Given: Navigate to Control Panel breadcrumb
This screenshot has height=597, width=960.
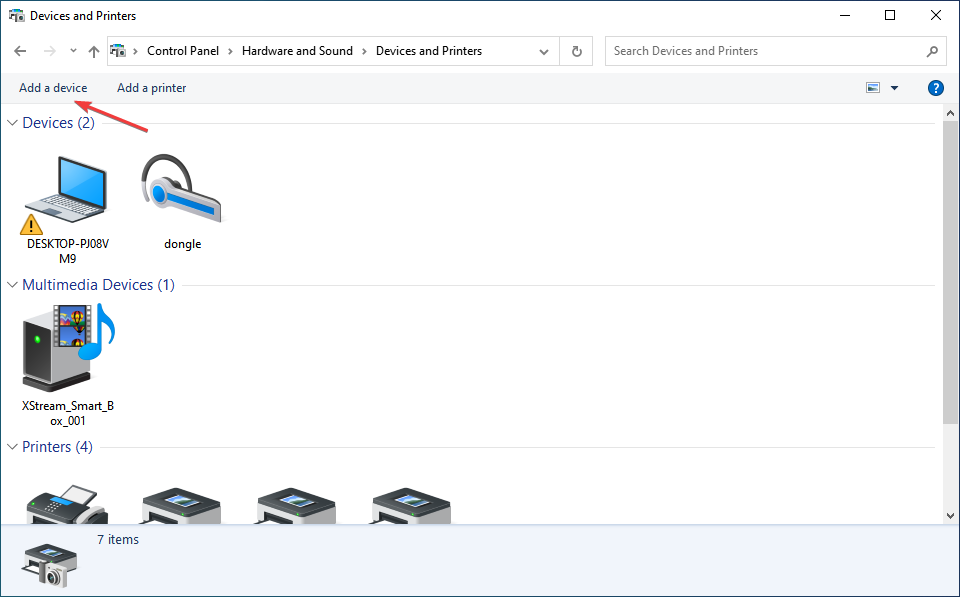Looking at the screenshot, I should coord(183,51).
